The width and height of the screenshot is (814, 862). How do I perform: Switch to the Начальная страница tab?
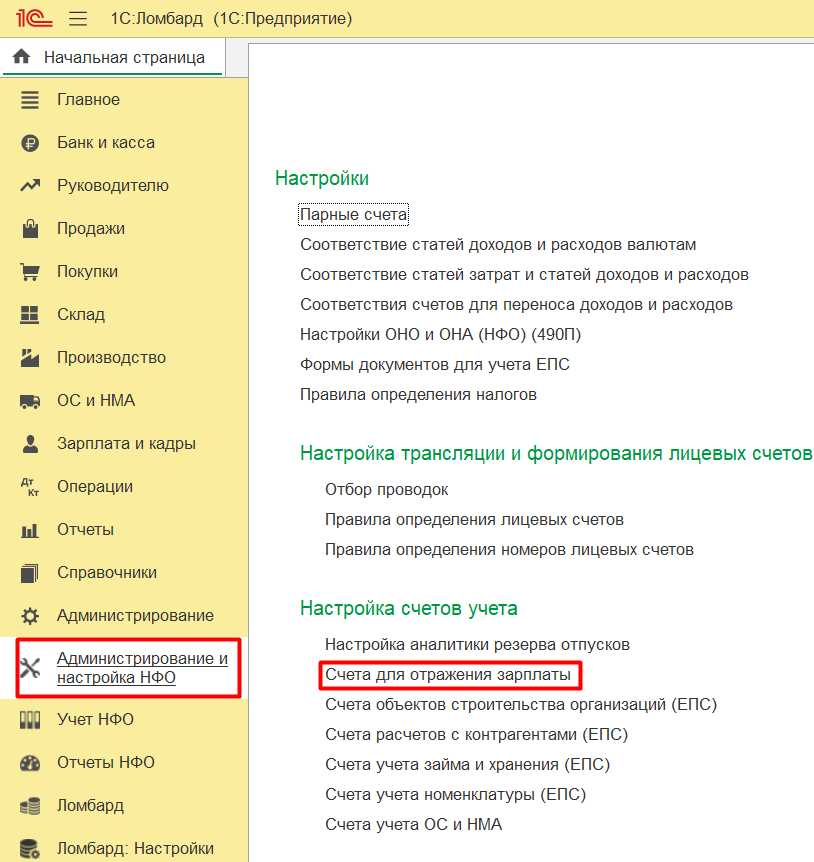click(123, 57)
